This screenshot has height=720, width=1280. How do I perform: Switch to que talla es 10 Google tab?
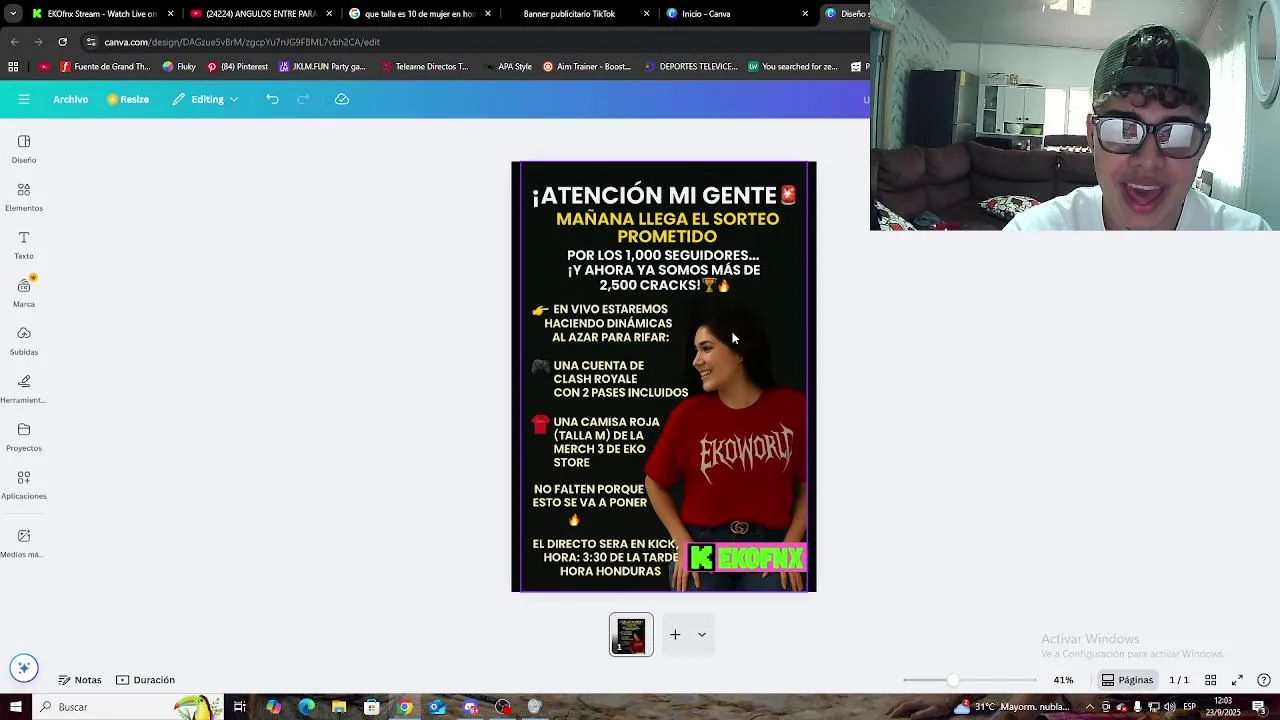[x=419, y=14]
